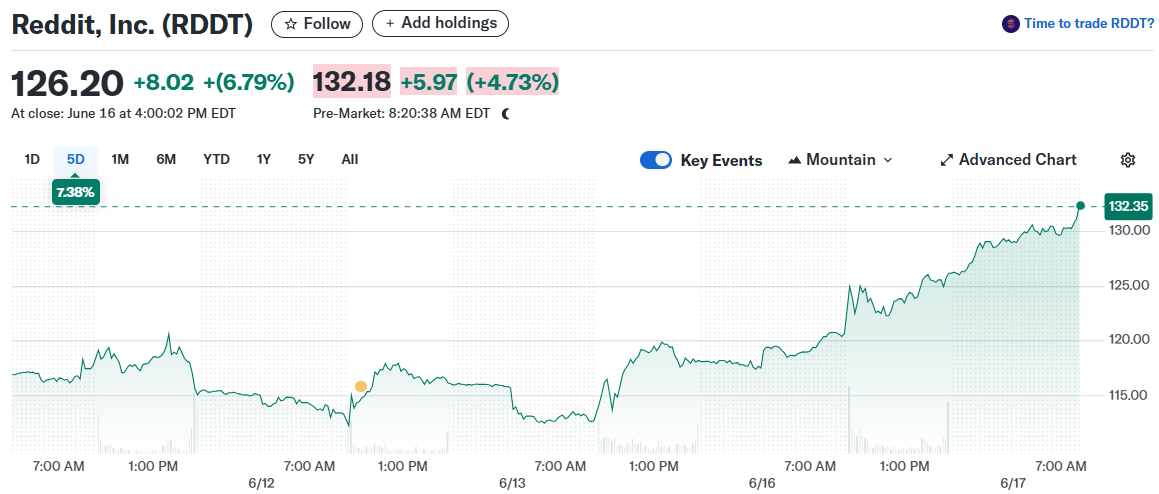Click the orange key event marker
This screenshot has width=1159, height=494.
point(361,386)
